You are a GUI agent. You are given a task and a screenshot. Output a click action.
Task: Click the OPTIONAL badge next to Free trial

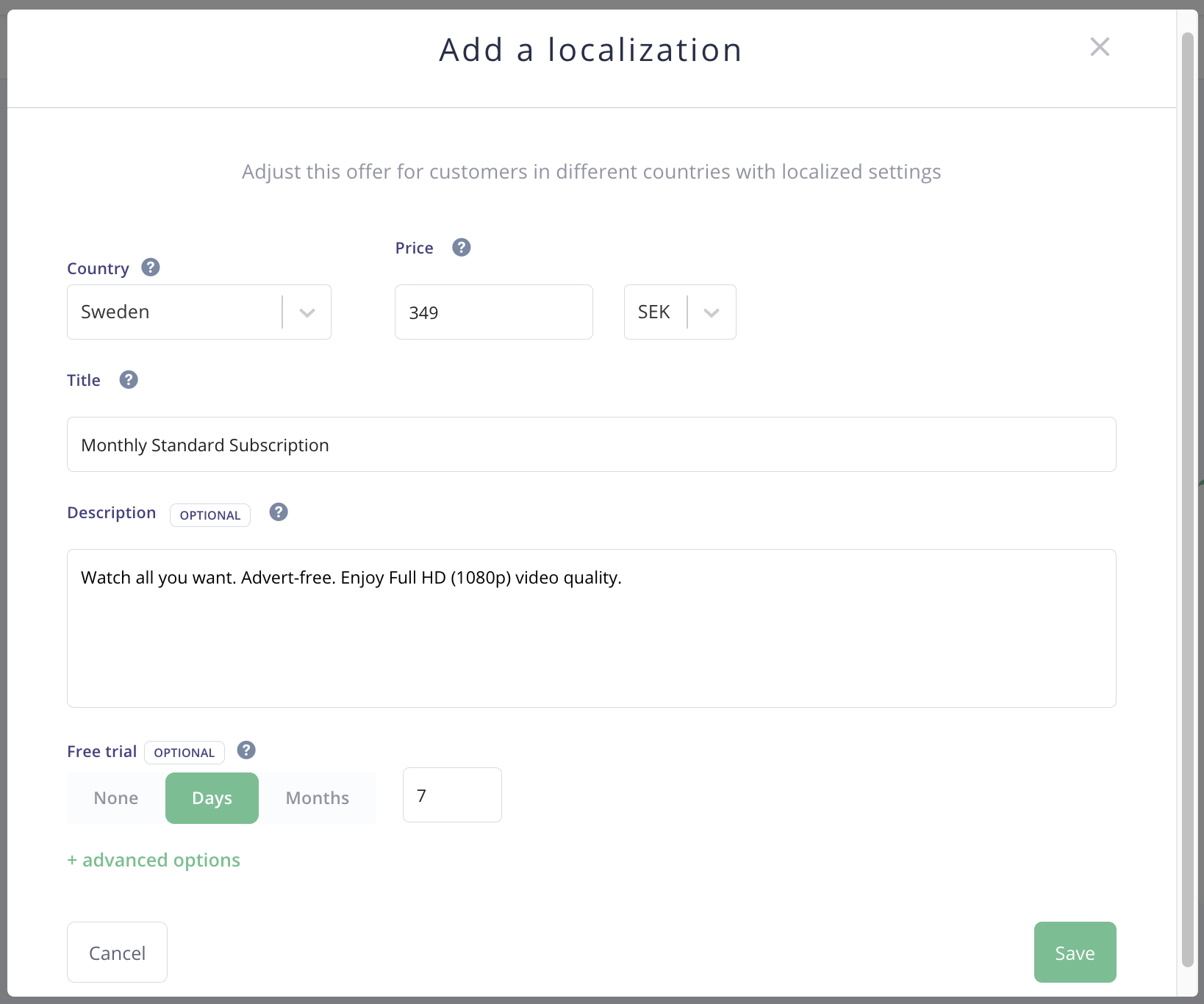184,753
